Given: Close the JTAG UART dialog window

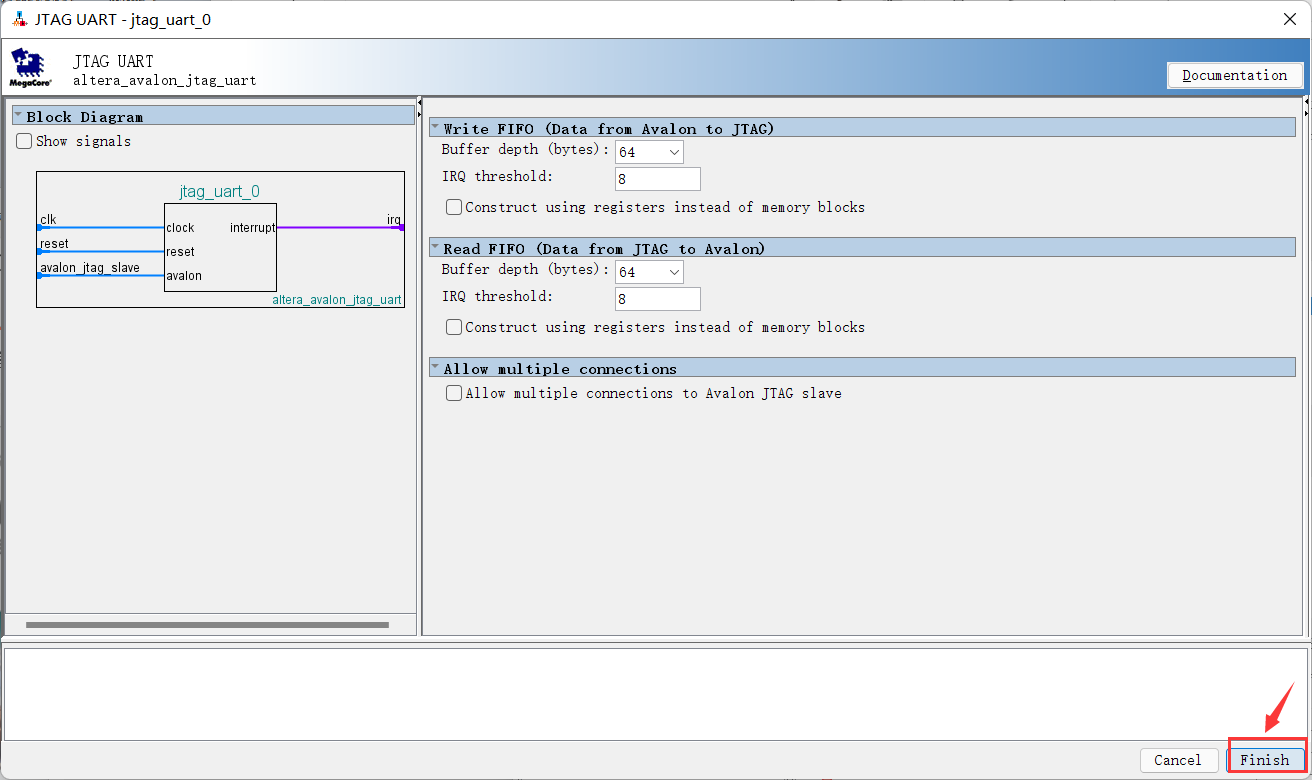Looking at the screenshot, I should pyautogui.click(x=1289, y=19).
